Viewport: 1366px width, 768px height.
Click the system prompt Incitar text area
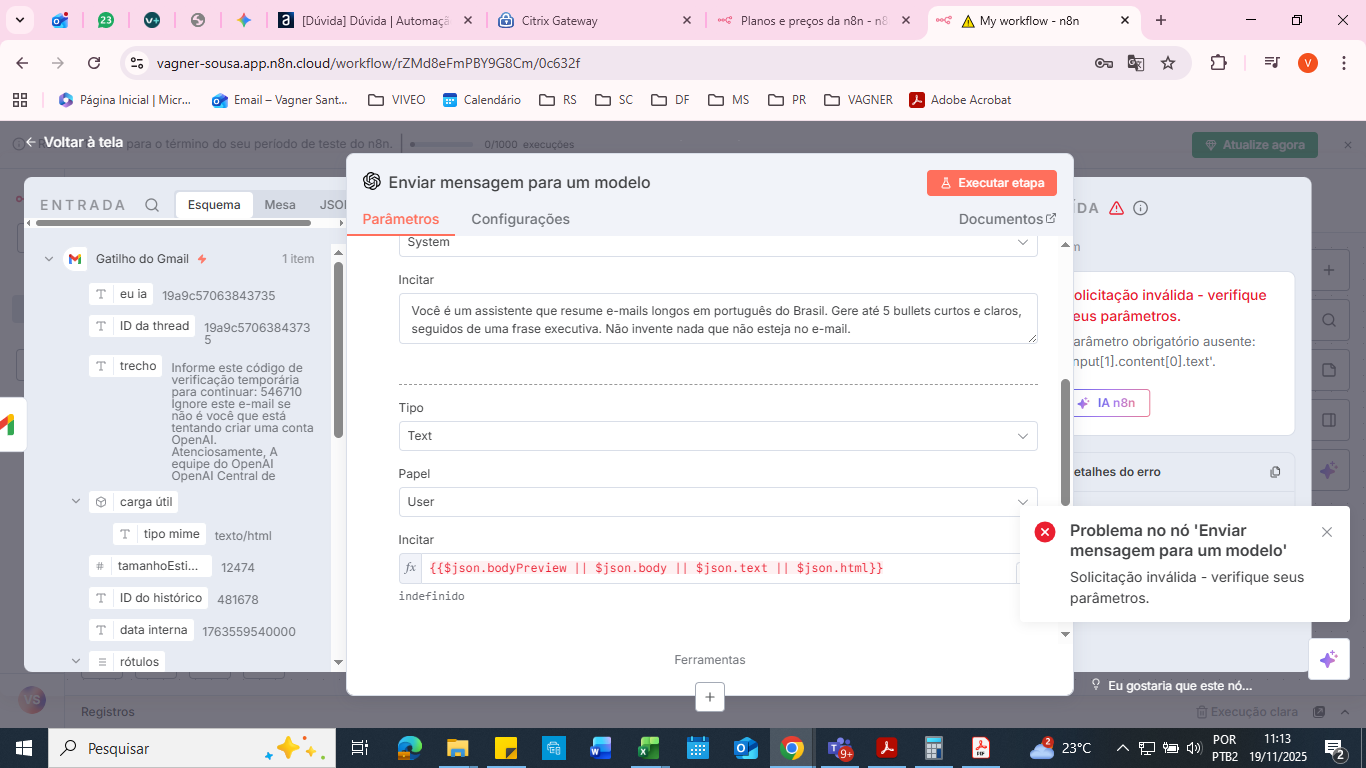coord(718,319)
